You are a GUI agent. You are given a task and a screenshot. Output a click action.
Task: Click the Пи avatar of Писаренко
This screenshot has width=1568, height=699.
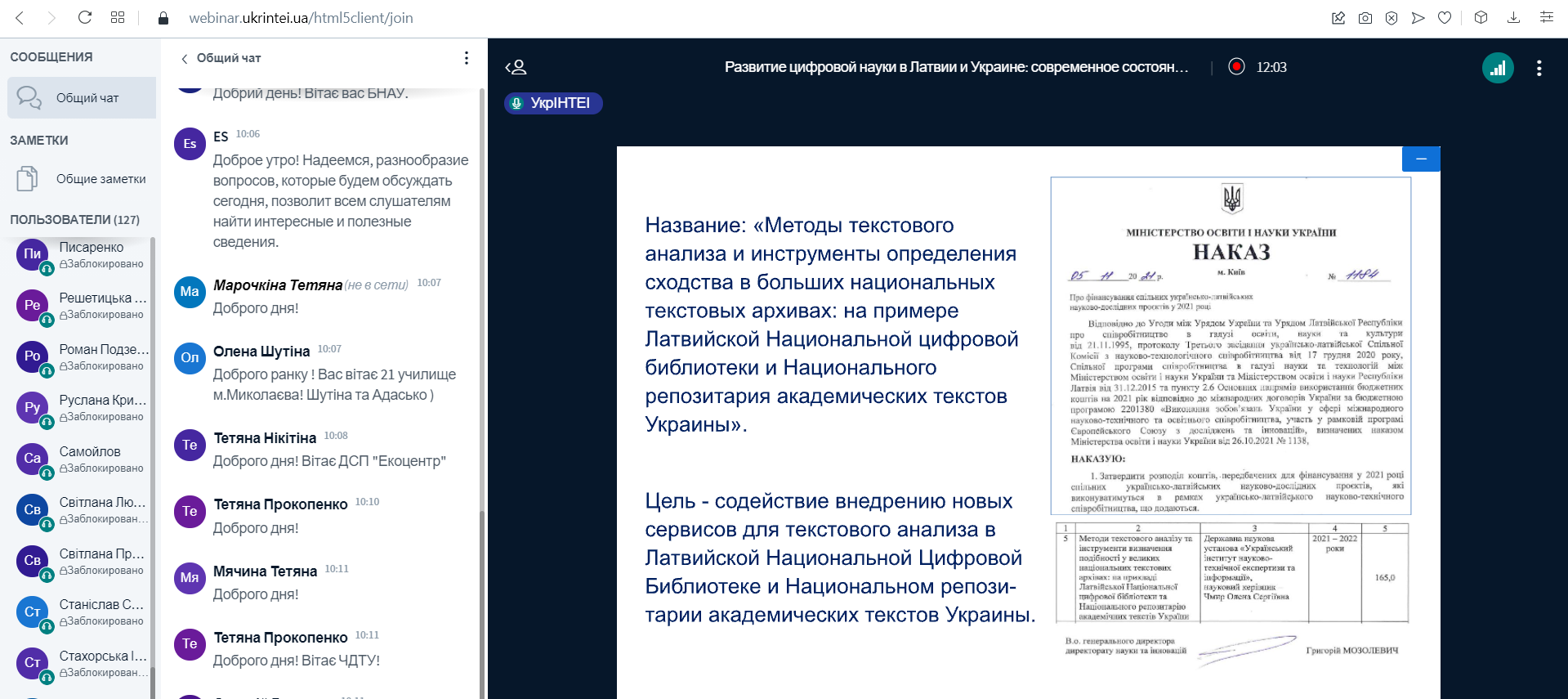(32, 254)
